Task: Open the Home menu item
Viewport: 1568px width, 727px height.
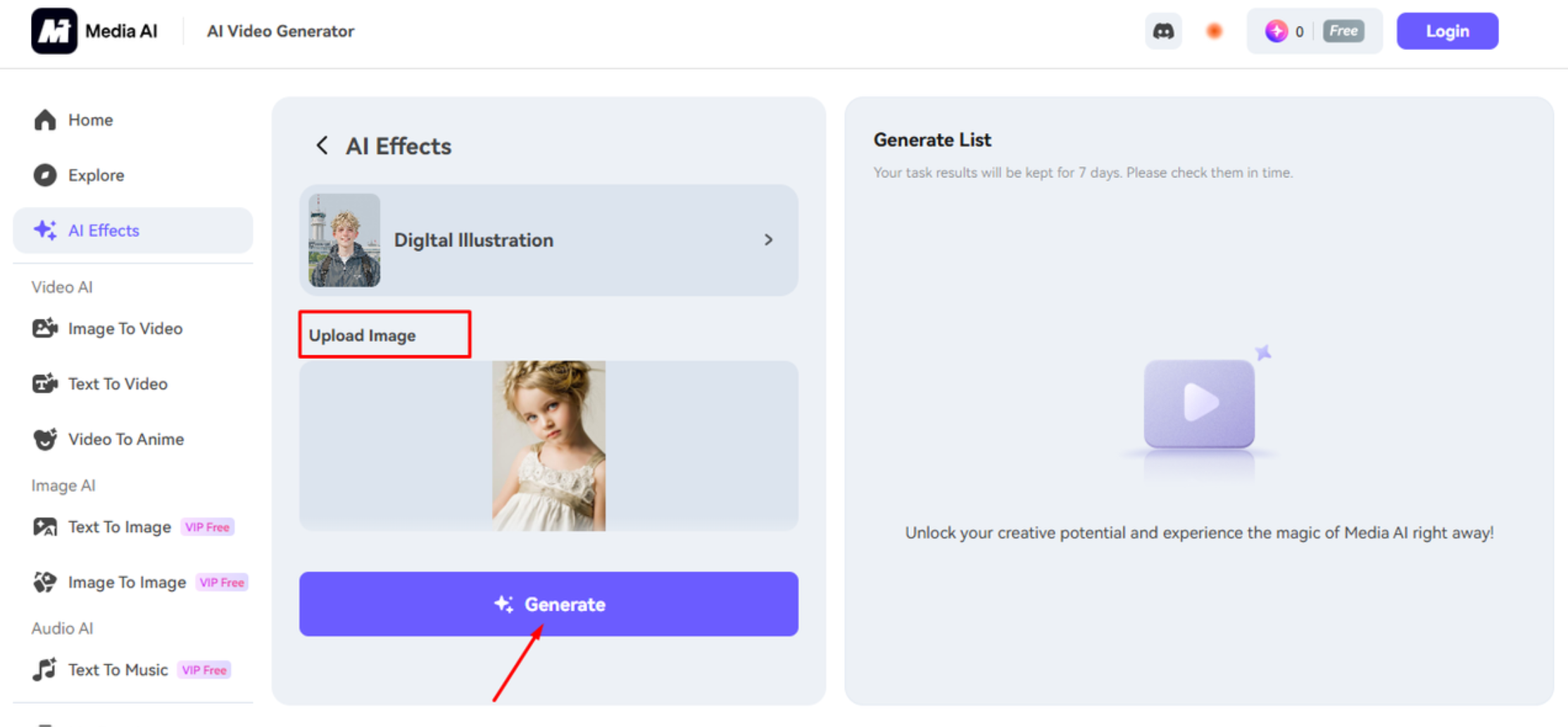Action: click(90, 120)
